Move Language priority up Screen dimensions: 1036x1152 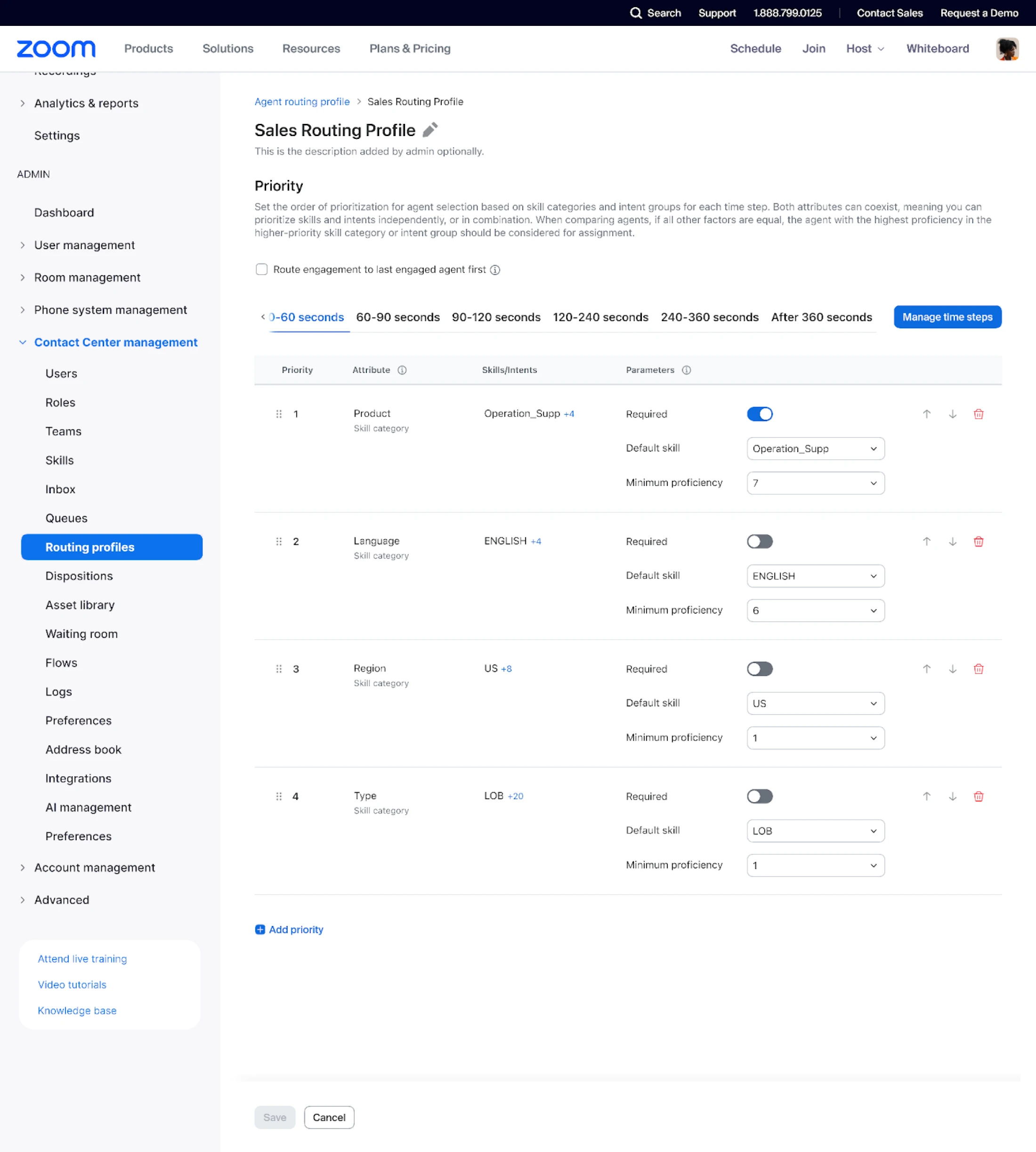[927, 541]
